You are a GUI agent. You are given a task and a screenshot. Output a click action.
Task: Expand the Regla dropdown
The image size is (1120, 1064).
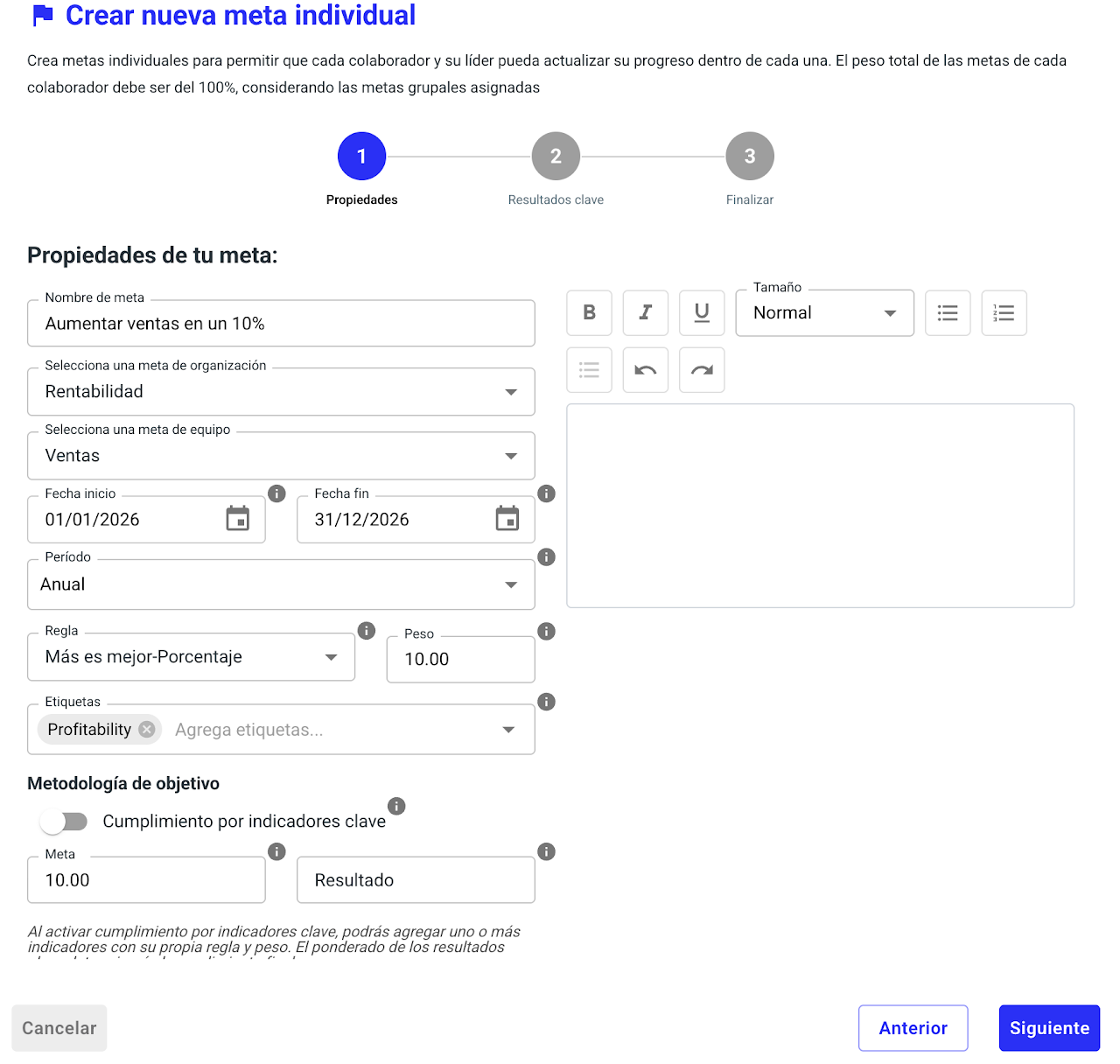click(331, 657)
